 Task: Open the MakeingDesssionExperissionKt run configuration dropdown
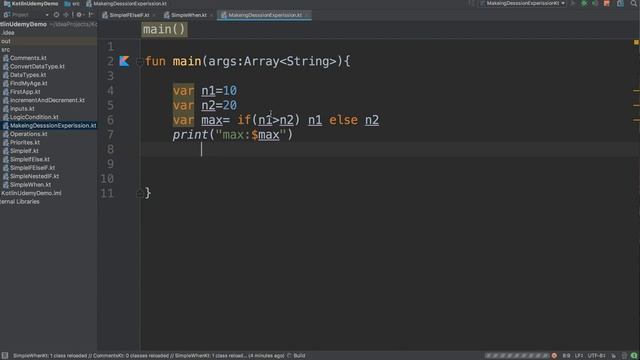point(523,3)
